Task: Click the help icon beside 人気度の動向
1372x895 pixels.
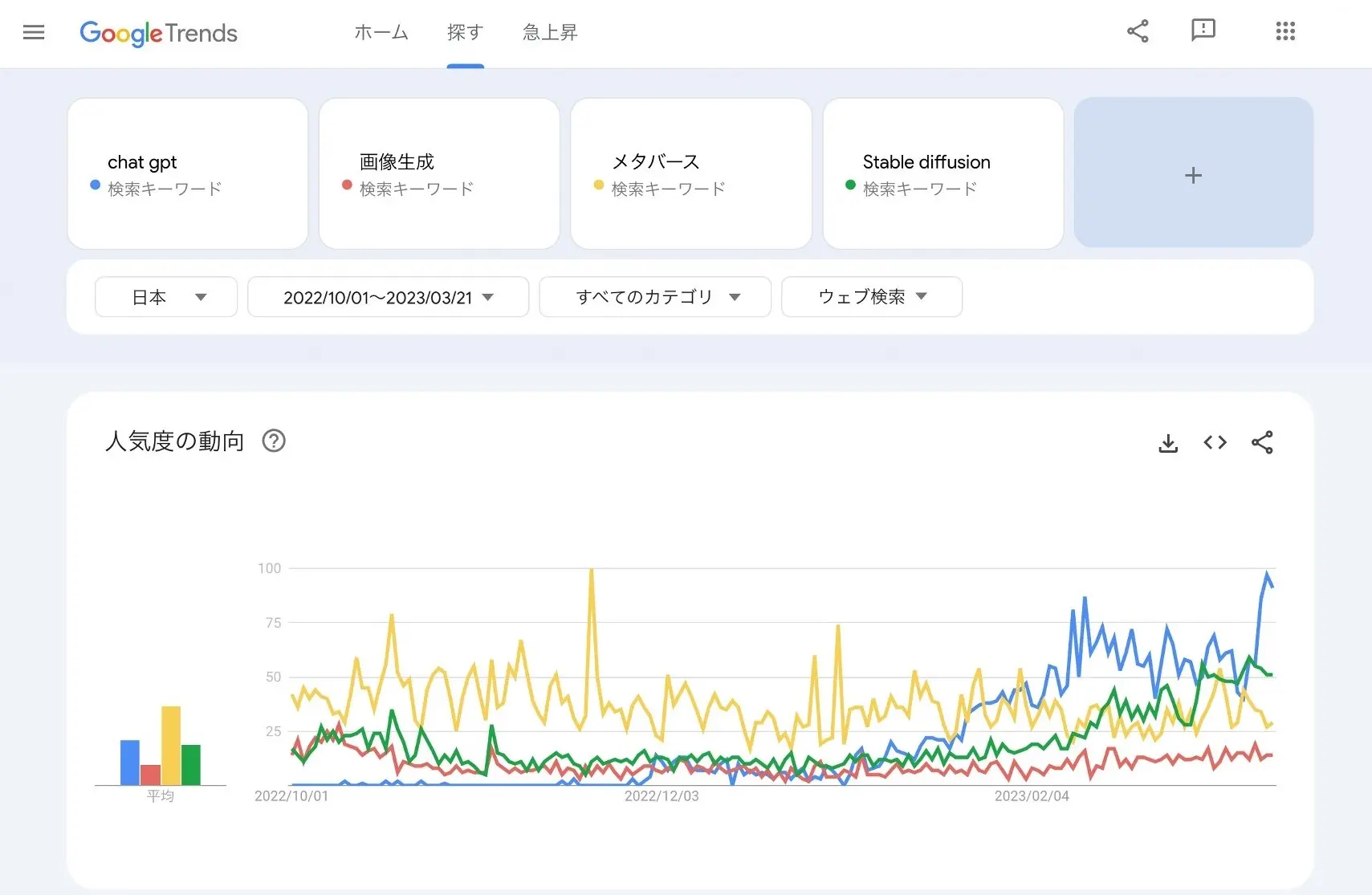Action: pos(274,441)
